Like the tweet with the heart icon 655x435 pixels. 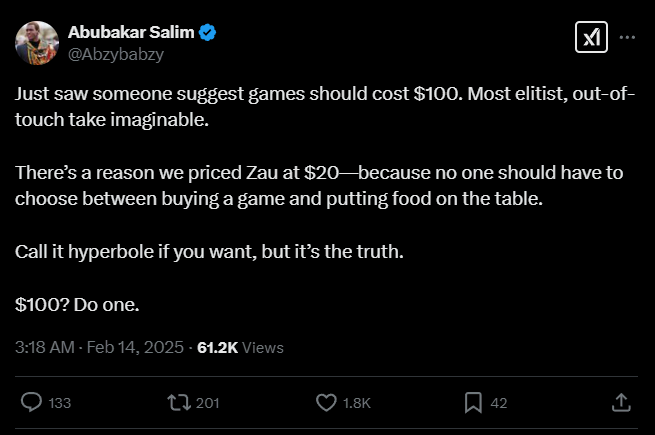[x=326, y=402]
